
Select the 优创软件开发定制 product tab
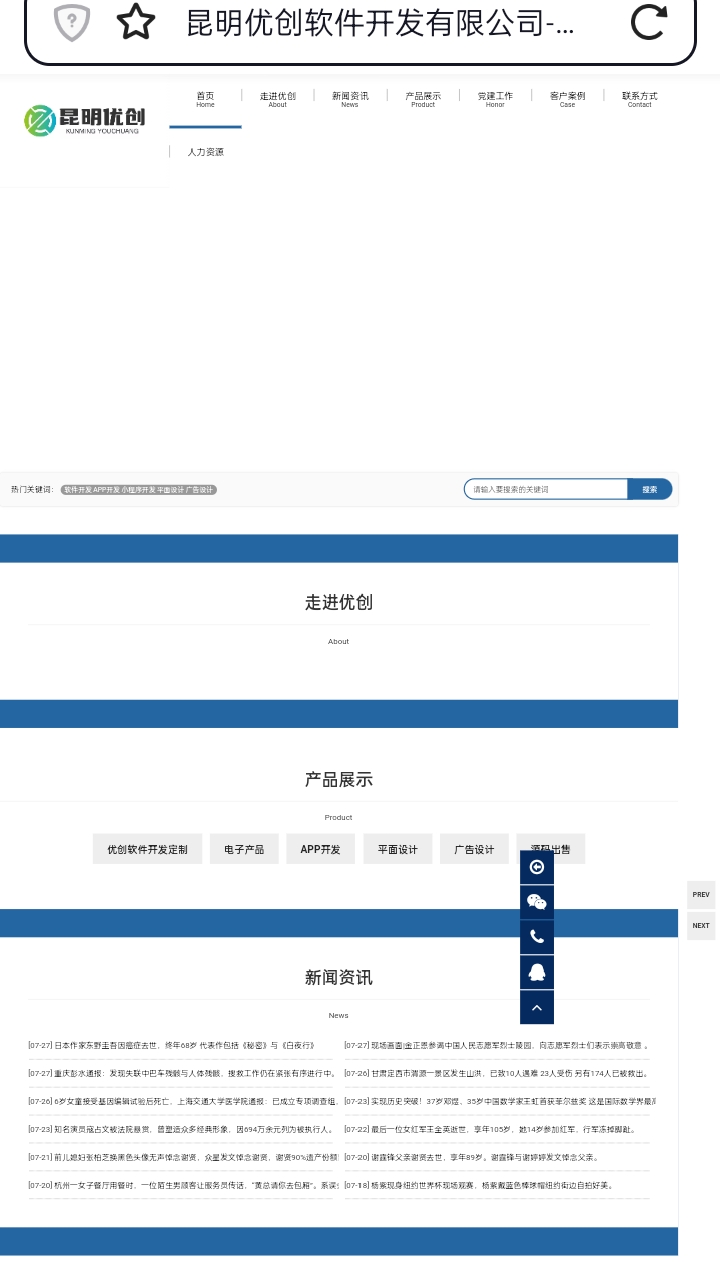point(147,849)
